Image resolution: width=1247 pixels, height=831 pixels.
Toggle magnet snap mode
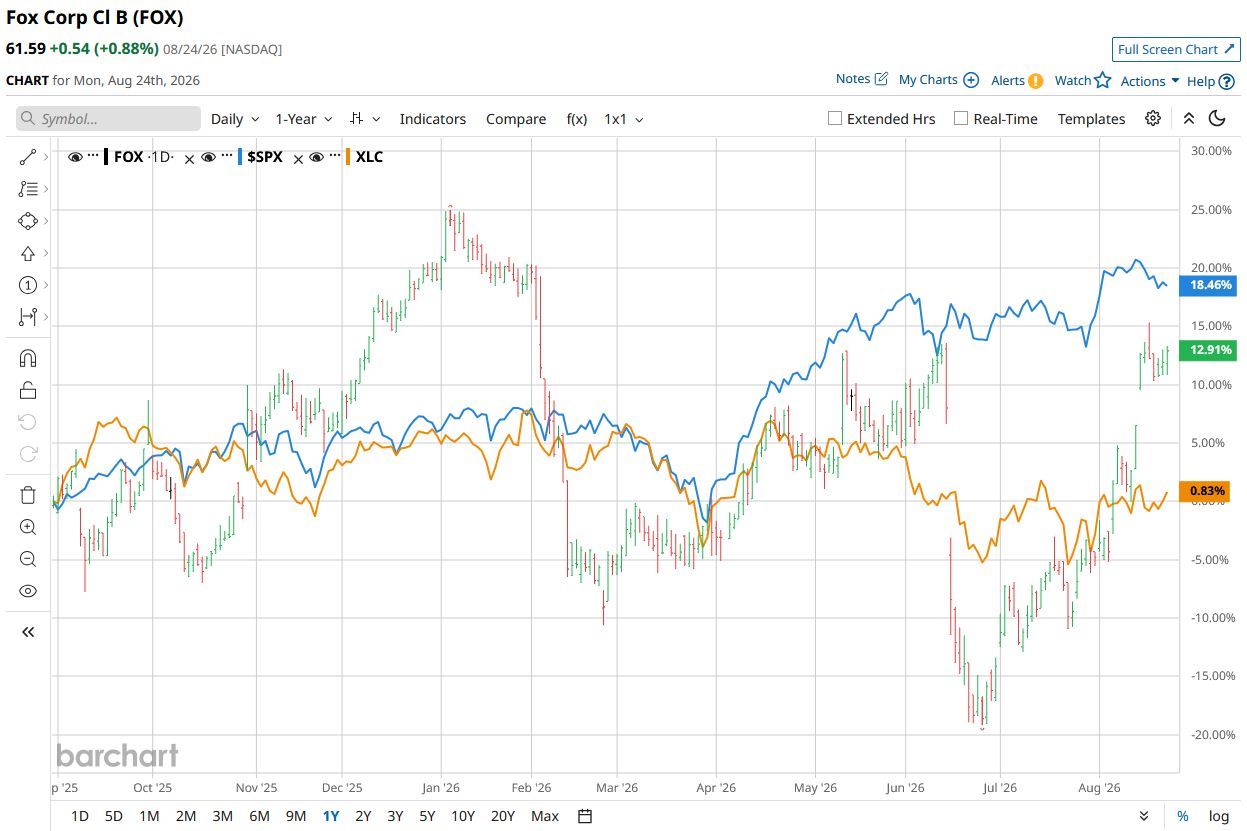[27, 358]
